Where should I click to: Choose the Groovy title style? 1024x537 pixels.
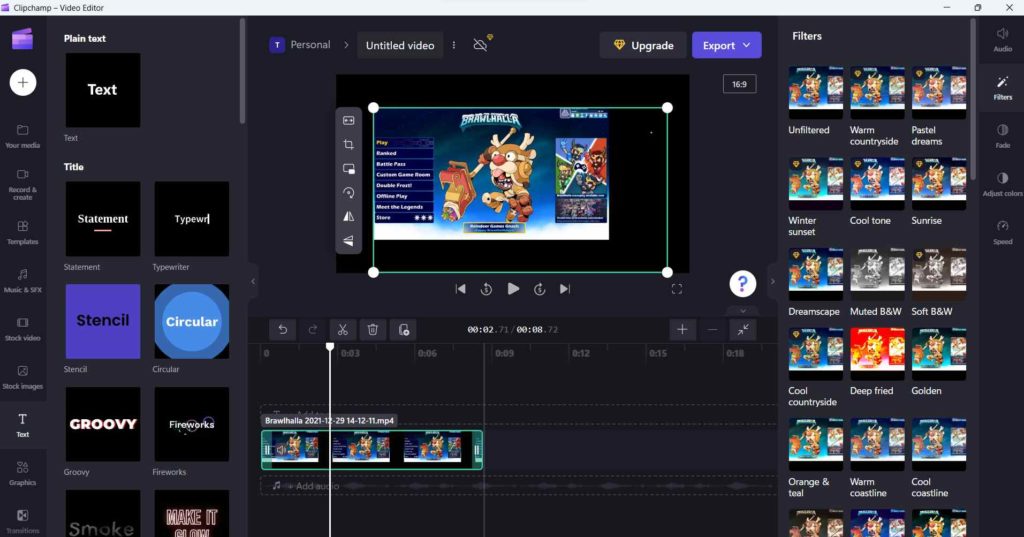pyautogui.click(x=103, y=424)
